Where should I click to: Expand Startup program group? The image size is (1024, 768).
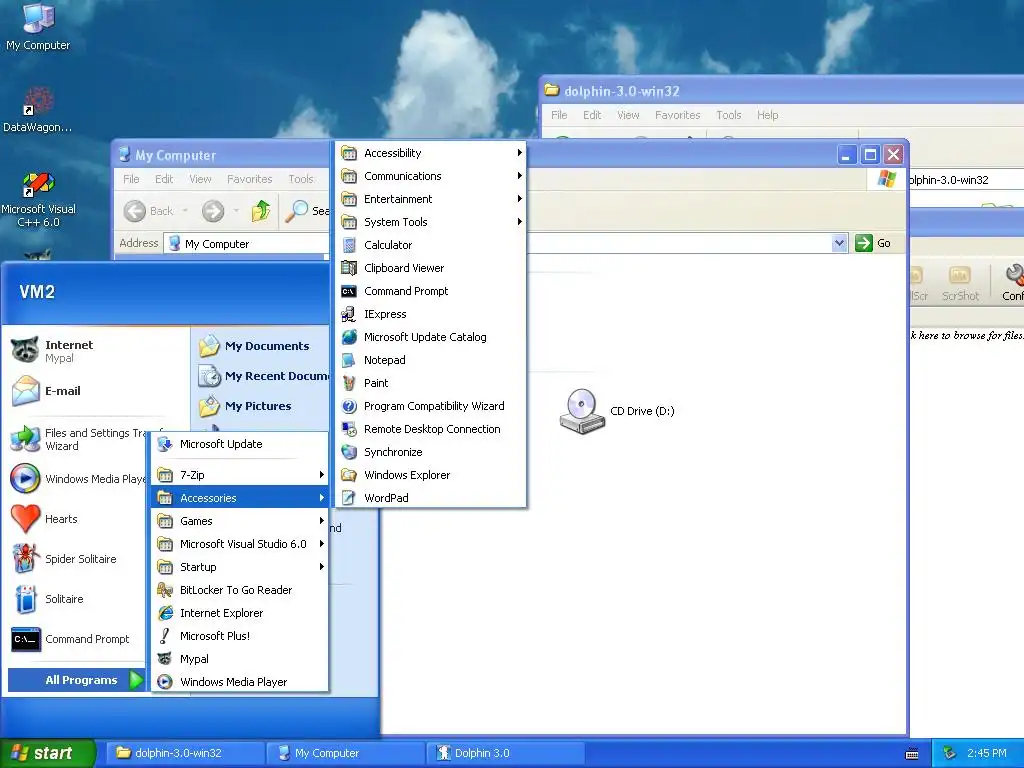[x=239, y=567]
